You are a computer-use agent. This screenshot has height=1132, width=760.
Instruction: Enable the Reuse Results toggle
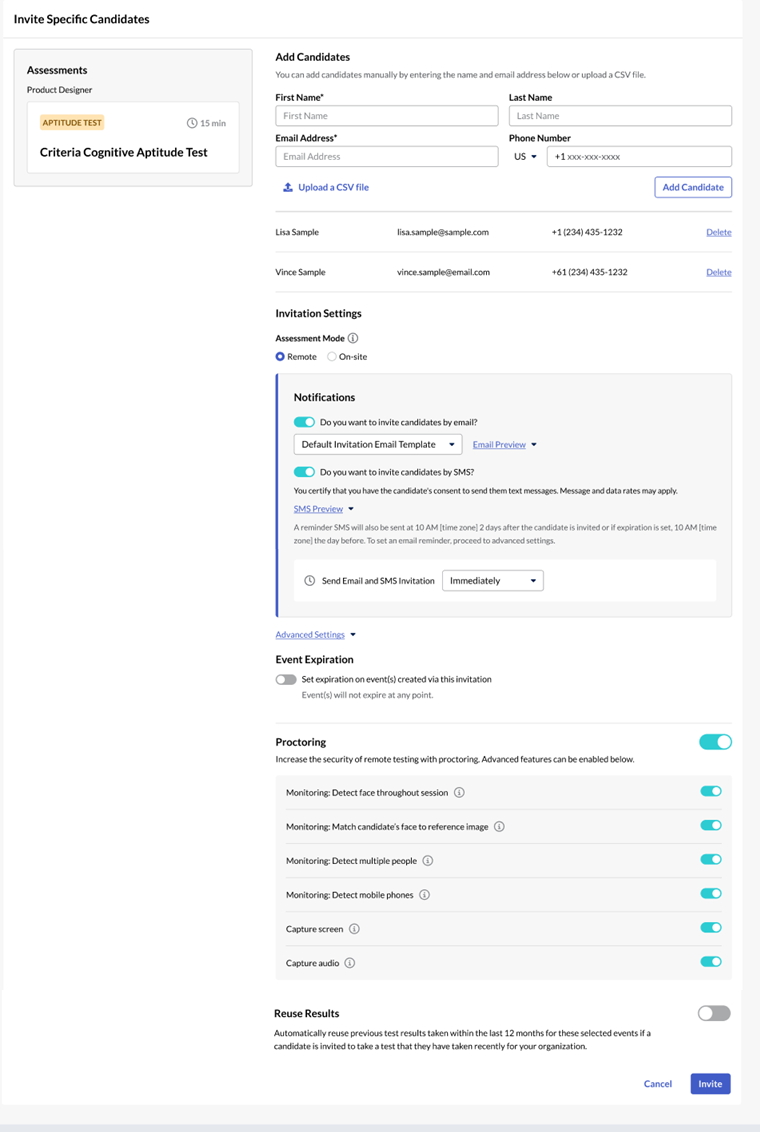[x=714, y=1014]
